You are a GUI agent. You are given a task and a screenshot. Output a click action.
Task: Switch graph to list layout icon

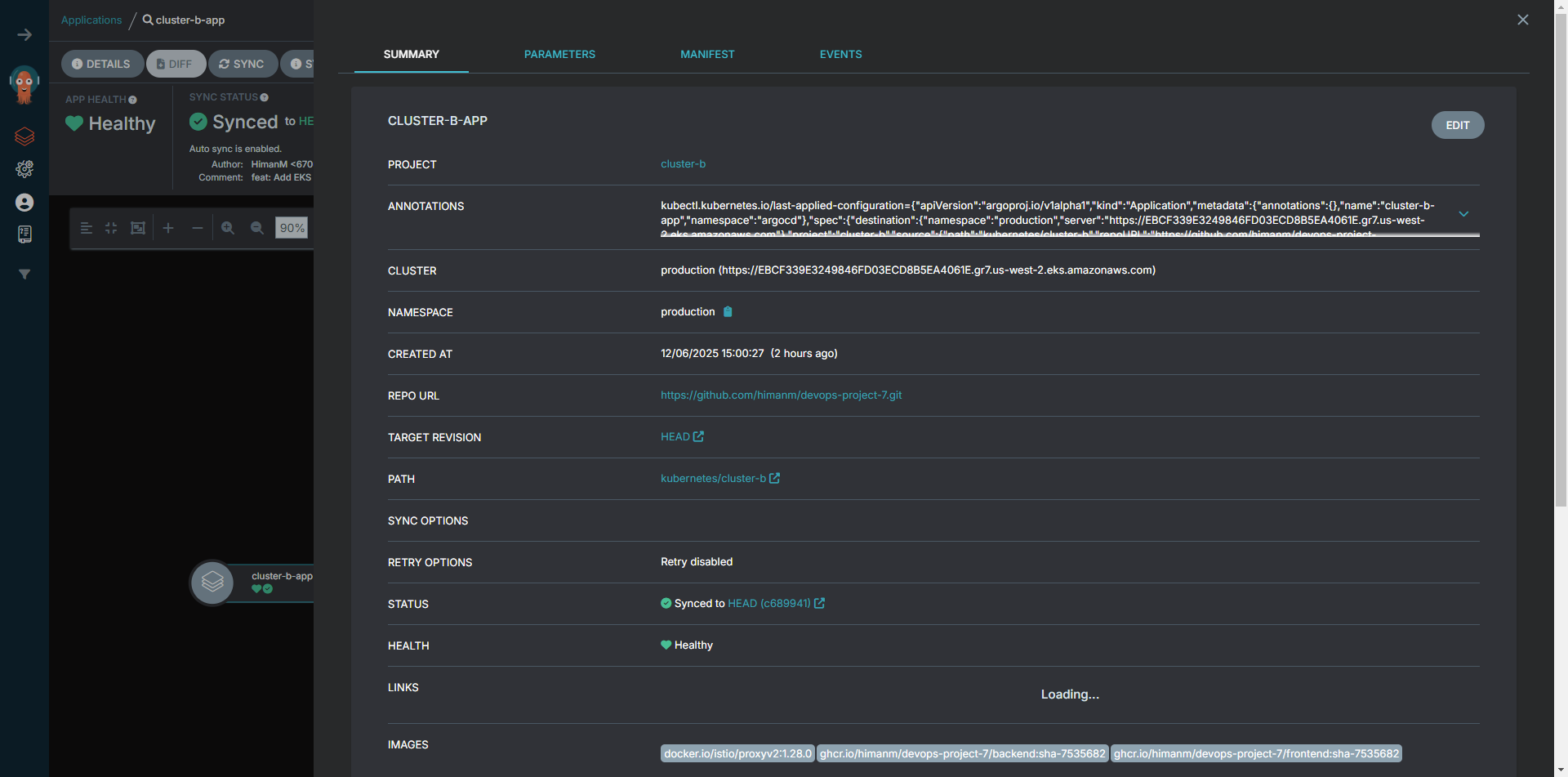pyautogui.click(x=87, y=228)
